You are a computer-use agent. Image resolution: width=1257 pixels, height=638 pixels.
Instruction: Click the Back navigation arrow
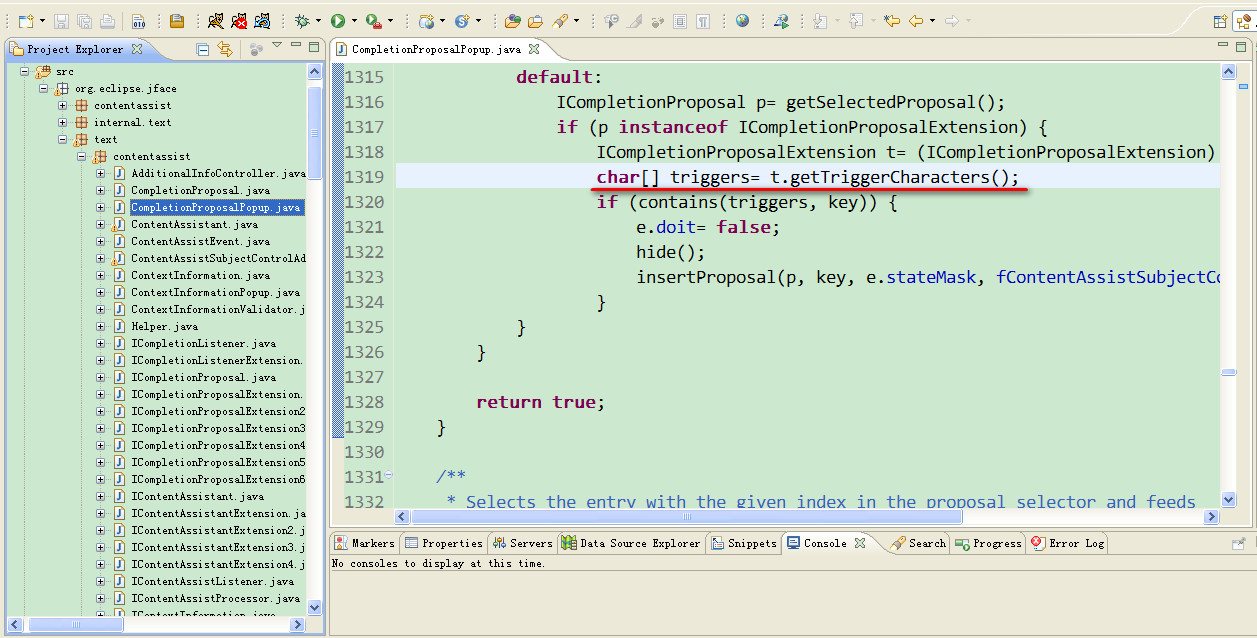916,20
